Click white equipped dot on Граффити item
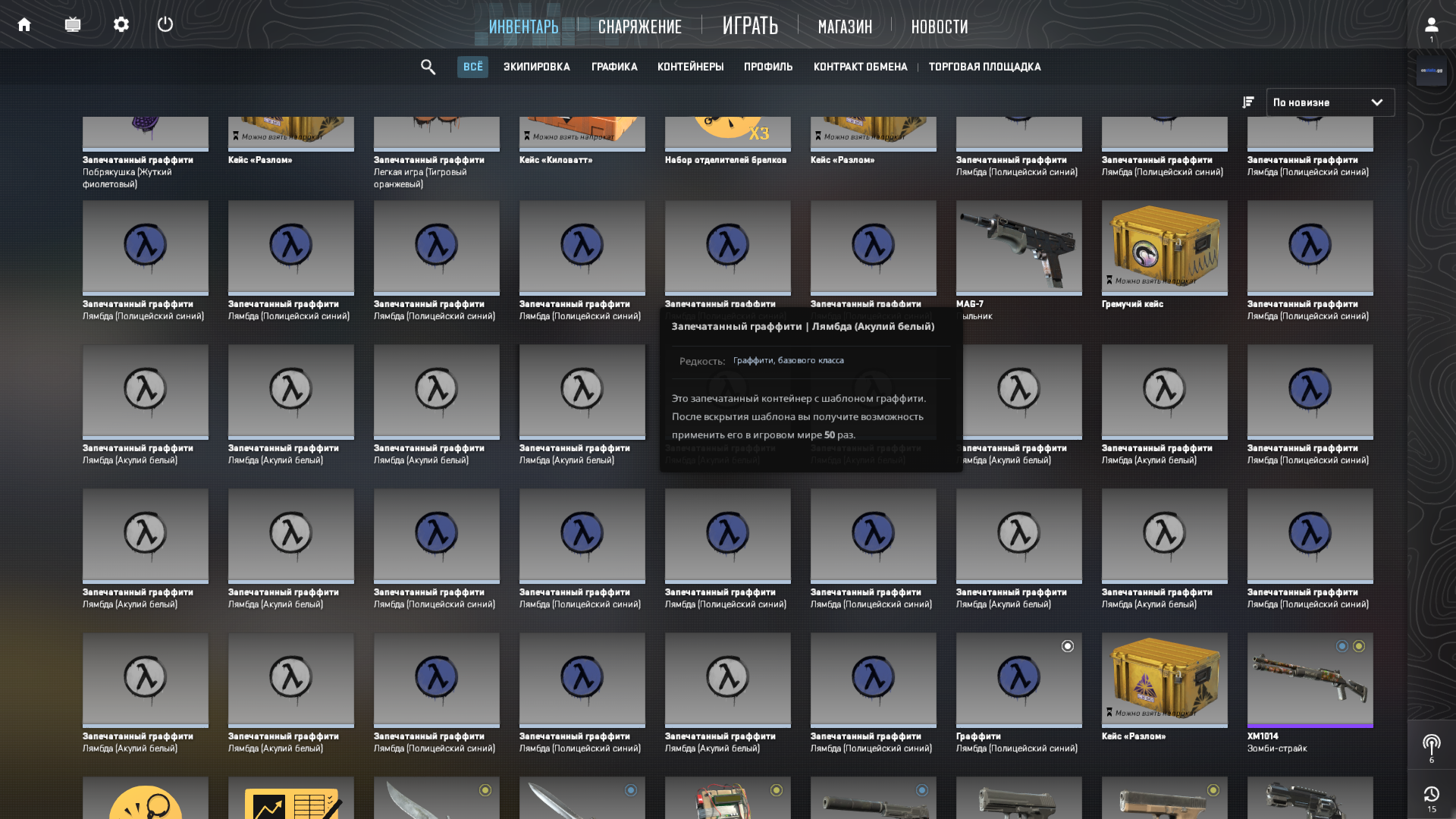This screenshot has height=819, width=1456. coord(1068,646)
